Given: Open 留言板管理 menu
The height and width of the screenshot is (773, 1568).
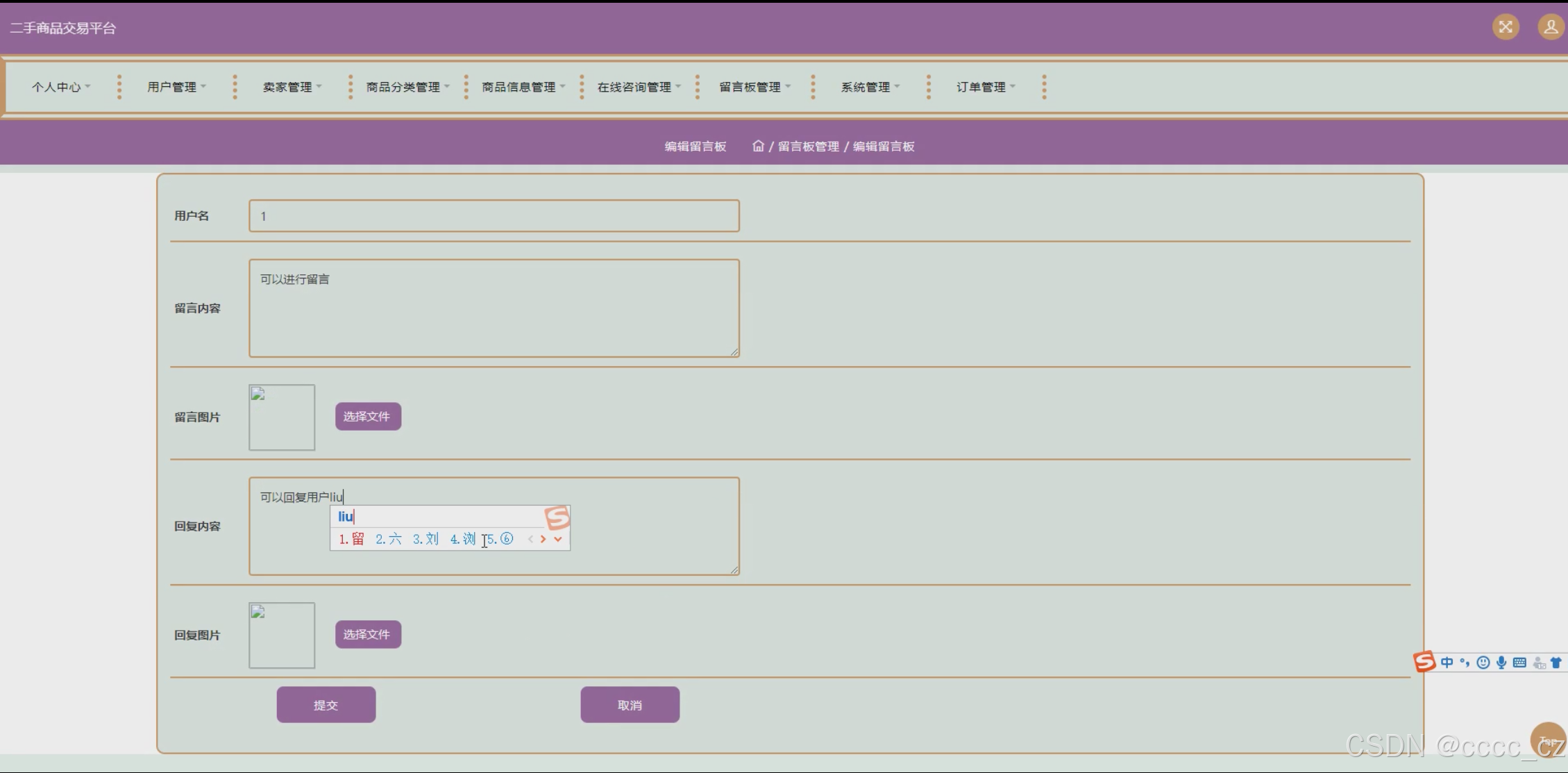Looking at the screenshot, I should click(x=755, y=87).
